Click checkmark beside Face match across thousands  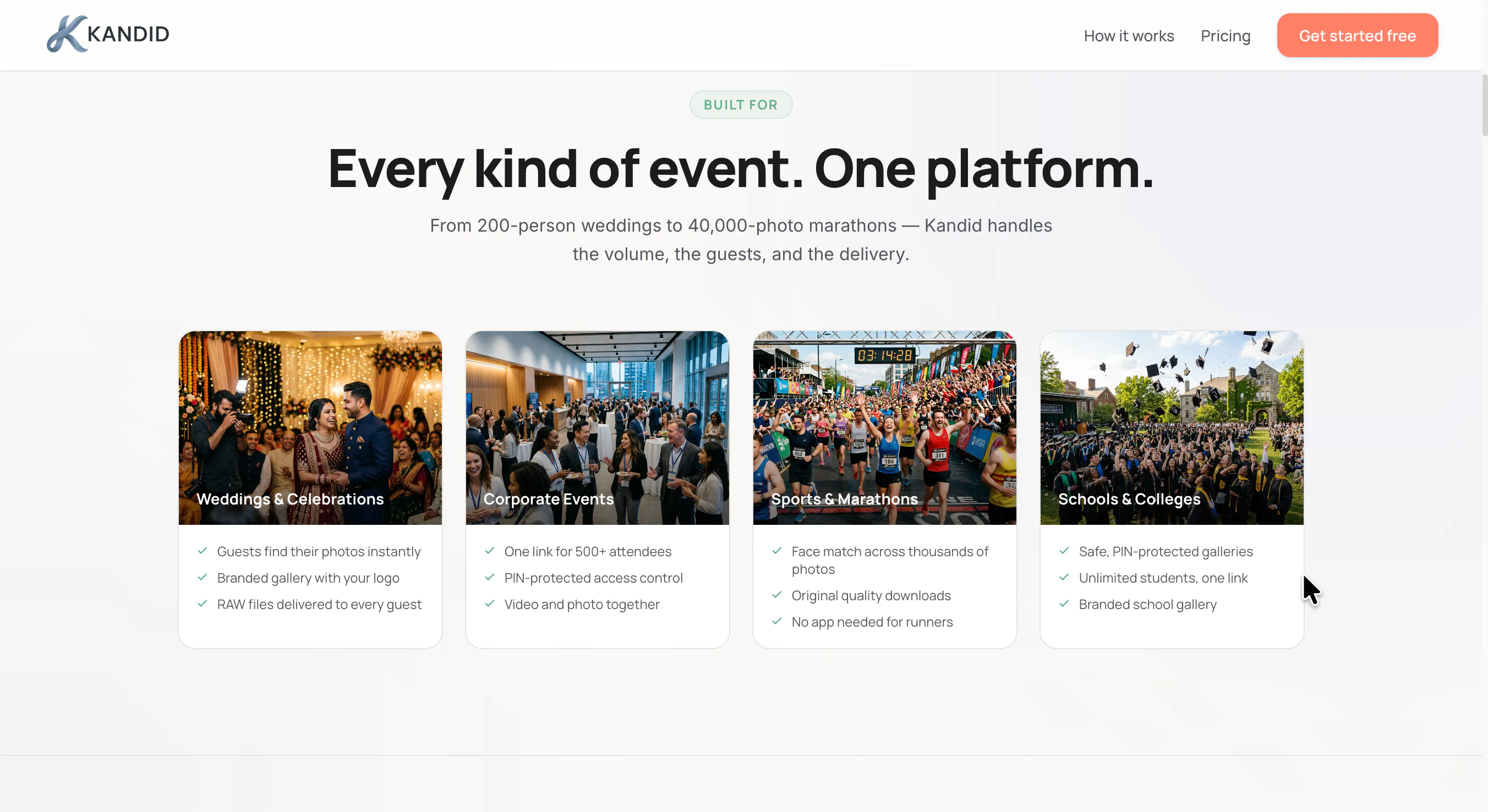coord(777,551)
